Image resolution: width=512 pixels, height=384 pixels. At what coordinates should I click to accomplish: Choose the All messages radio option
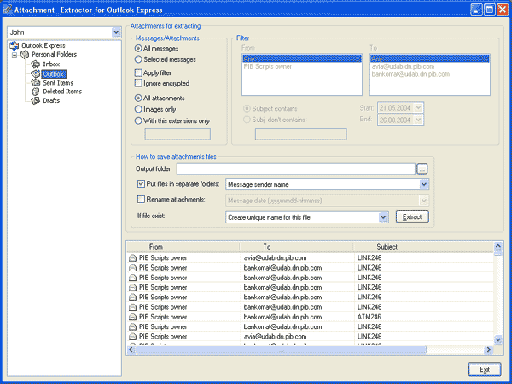coord(138,48)
